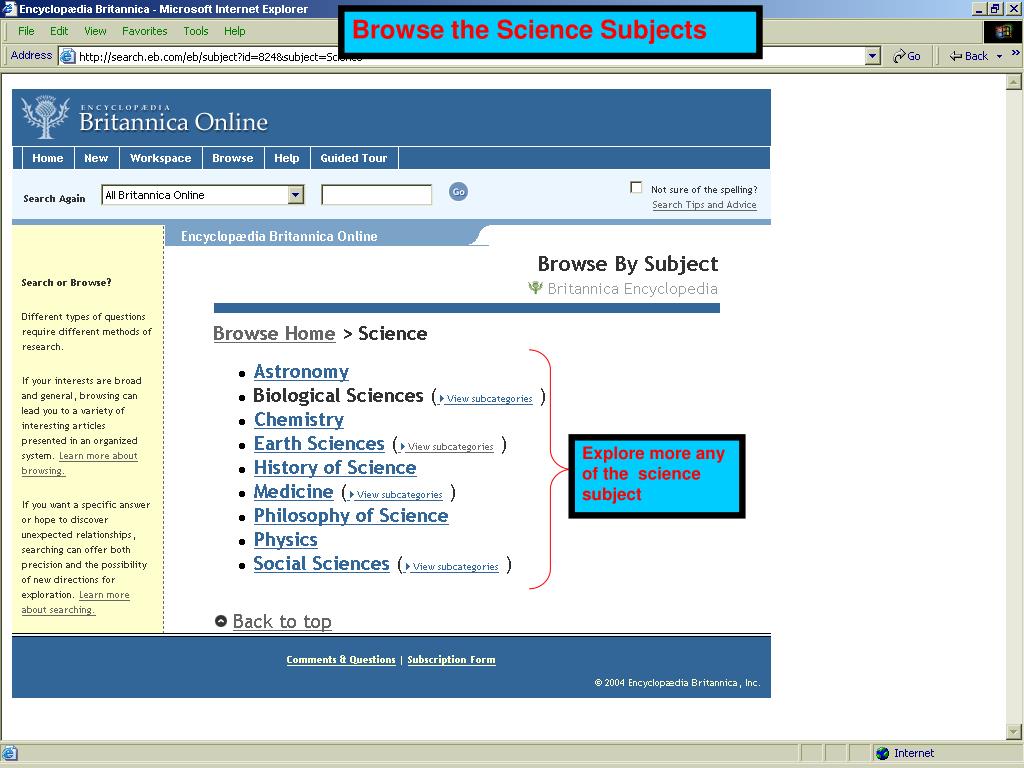Screen dimensions: 1024x768
Task: Click the Britannica thistle logo
Action: click(x=45, y=117)
